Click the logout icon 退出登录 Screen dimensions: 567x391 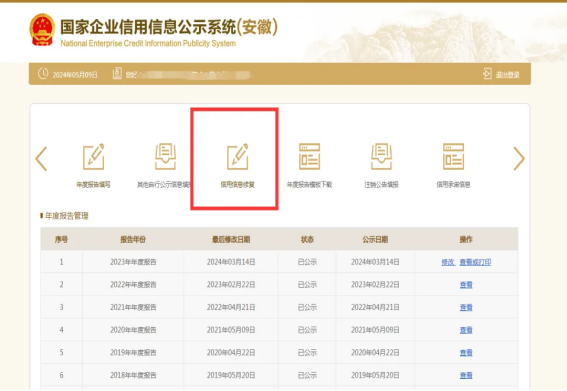pos(487,73)
